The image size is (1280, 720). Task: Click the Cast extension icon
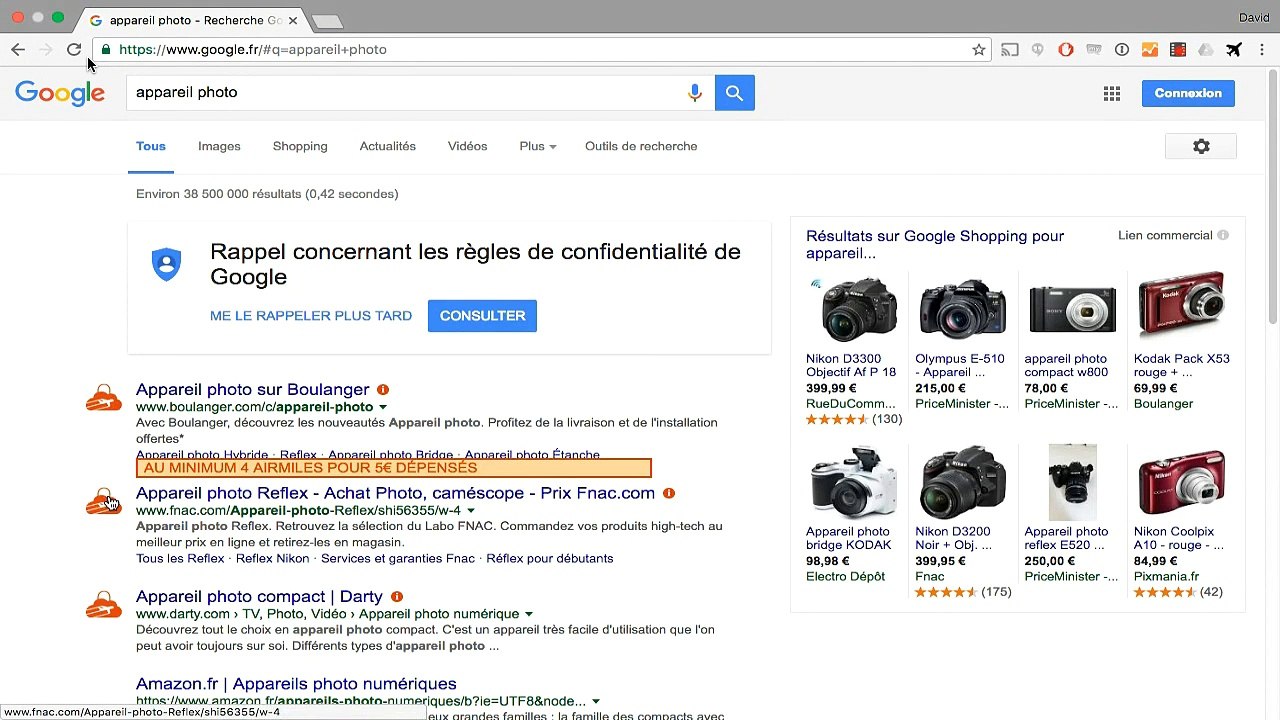point(1010,49)
